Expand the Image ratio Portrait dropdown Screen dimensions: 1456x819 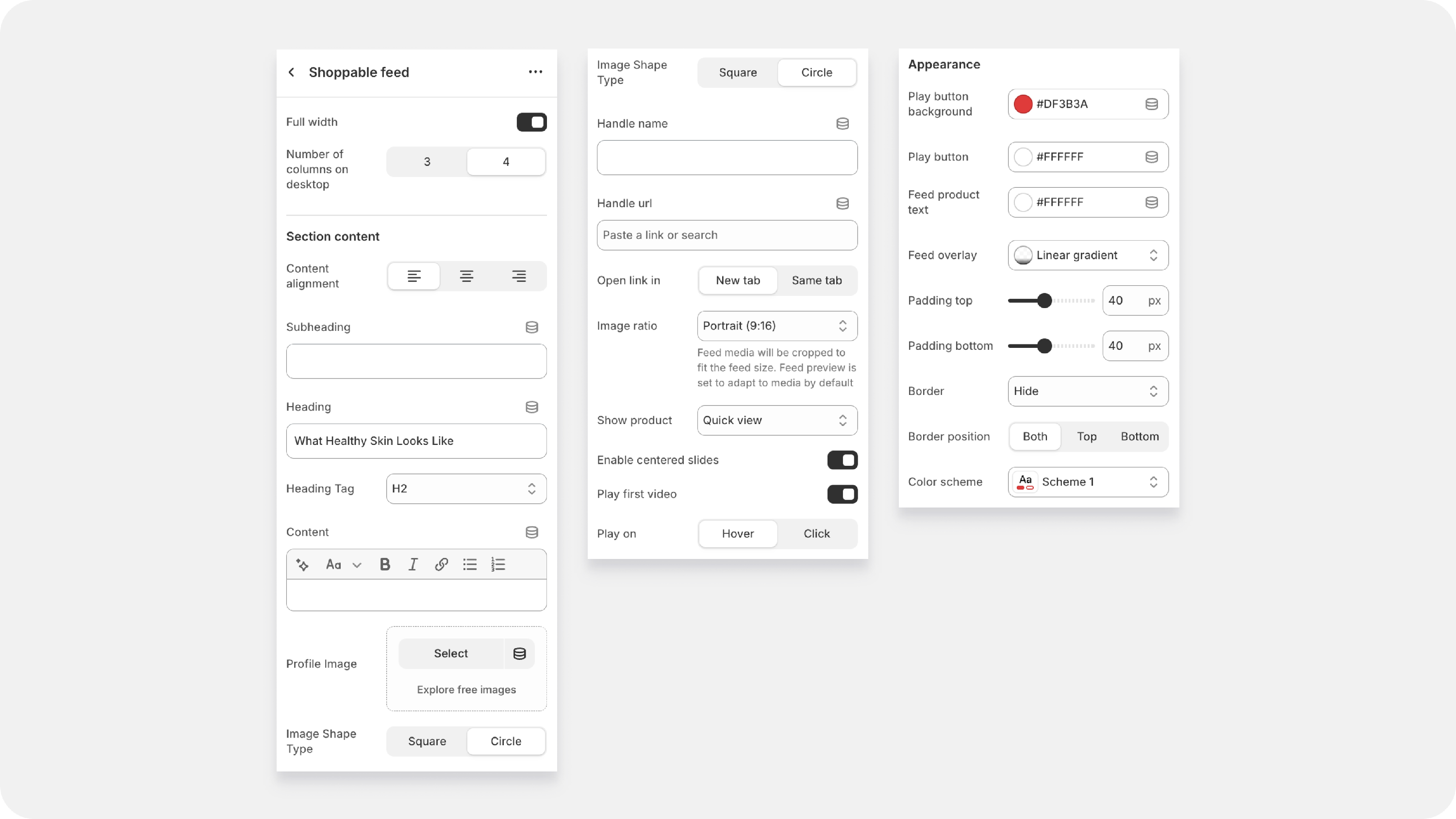[777, 326]
